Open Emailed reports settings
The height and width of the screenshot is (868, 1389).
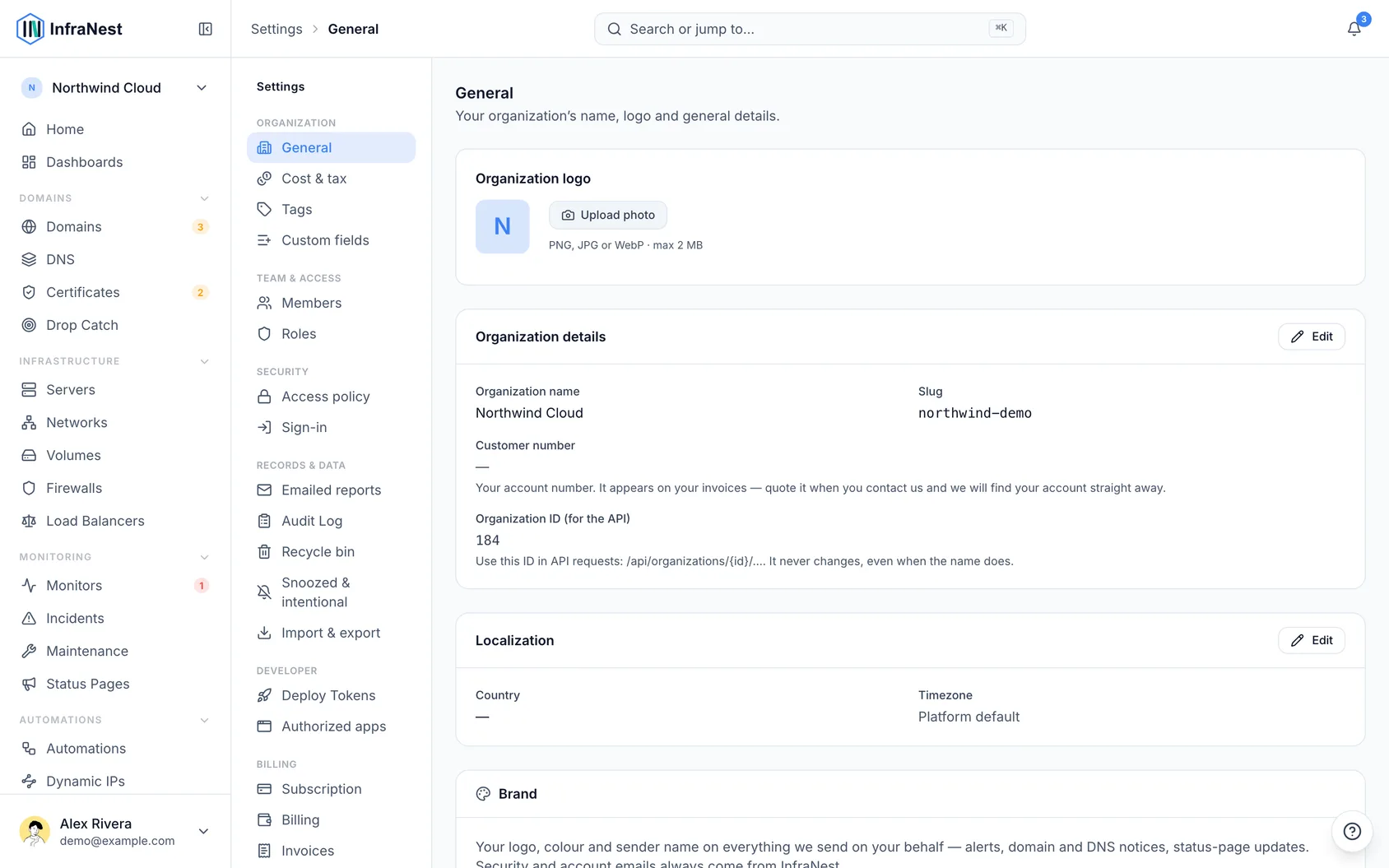tap(331, 490)
